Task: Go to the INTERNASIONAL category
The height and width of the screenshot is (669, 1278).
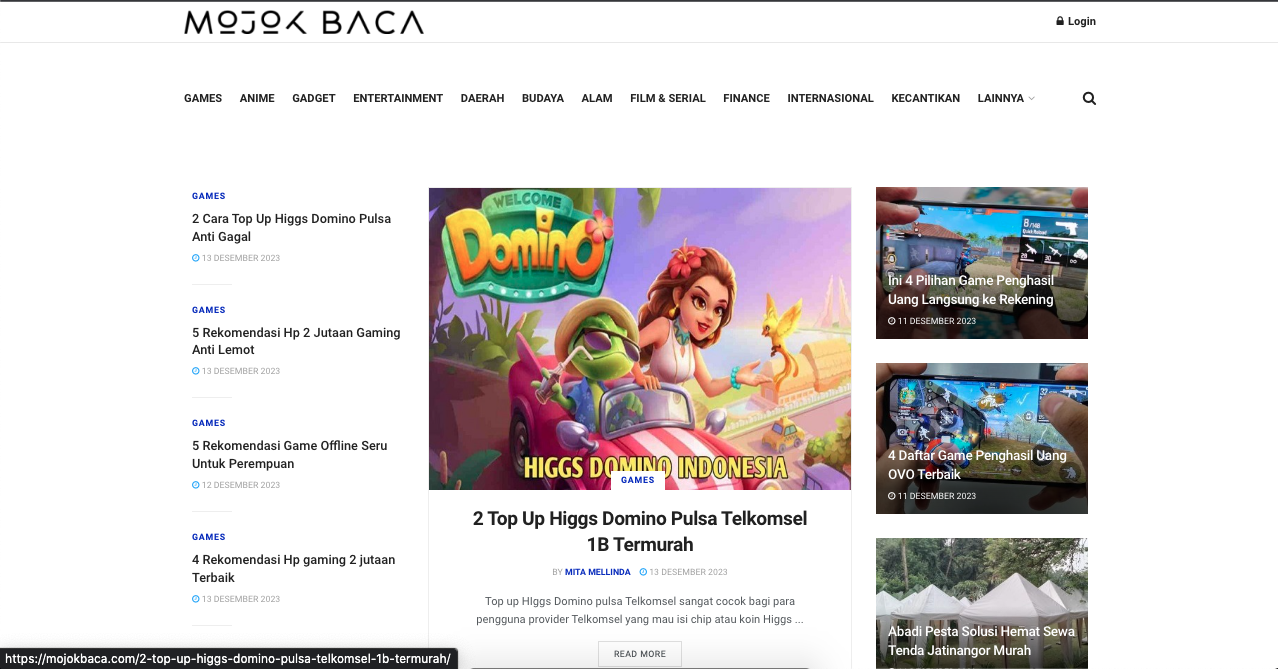Action: (x=830, y=98)
